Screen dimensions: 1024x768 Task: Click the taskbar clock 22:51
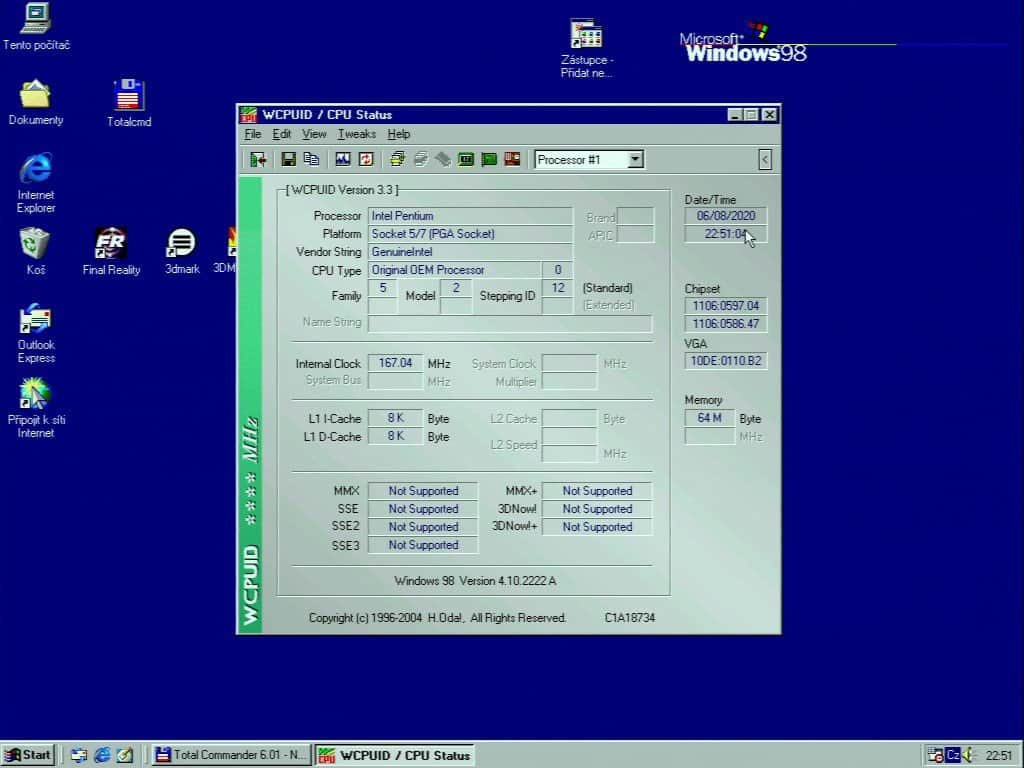coord(999,756)
